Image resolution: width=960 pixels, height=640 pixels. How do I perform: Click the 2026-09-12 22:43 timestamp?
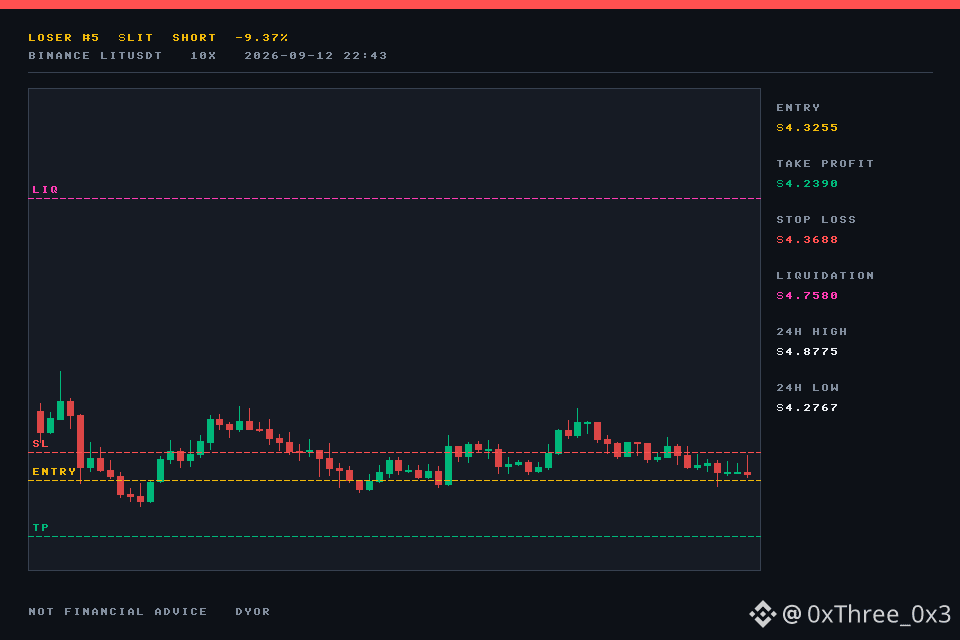click(316, 56)
